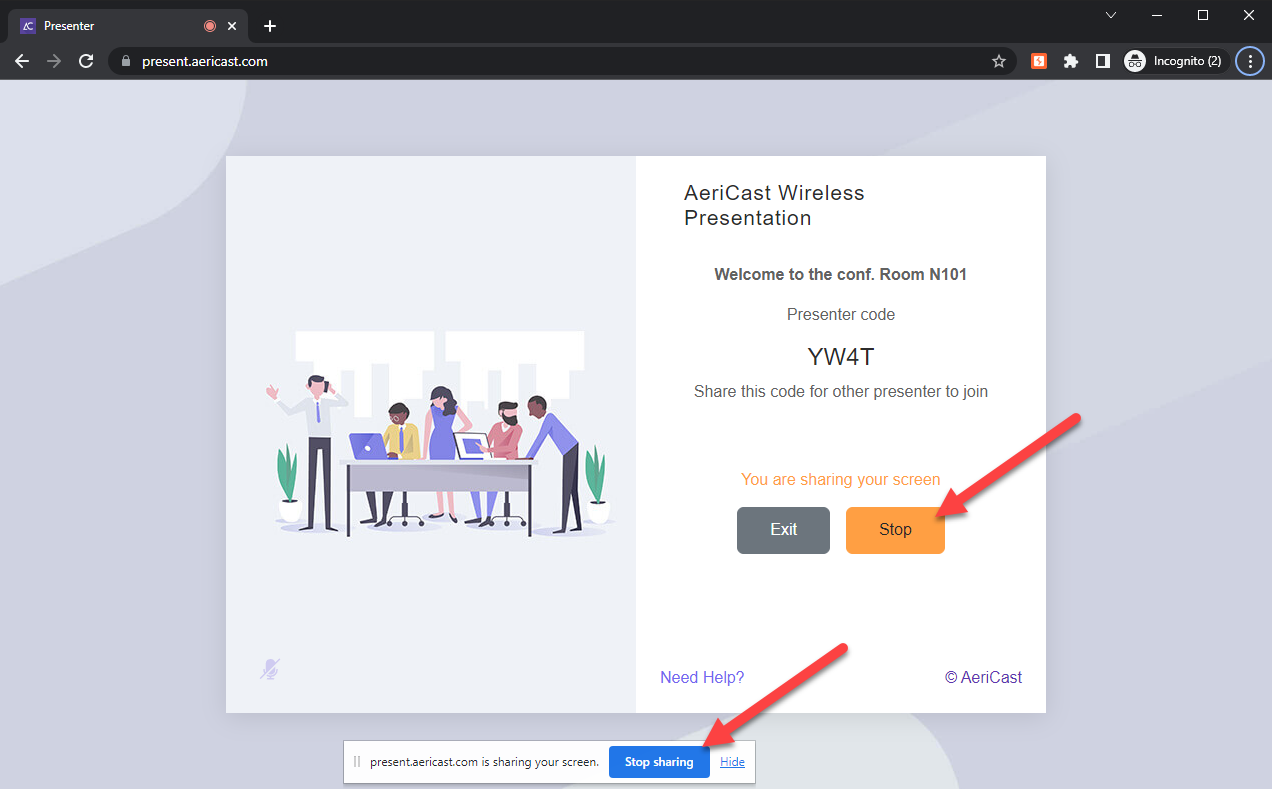Hide the screen sharing notification bar
This screenshot has width=1272, height=789.
(732, 762)
